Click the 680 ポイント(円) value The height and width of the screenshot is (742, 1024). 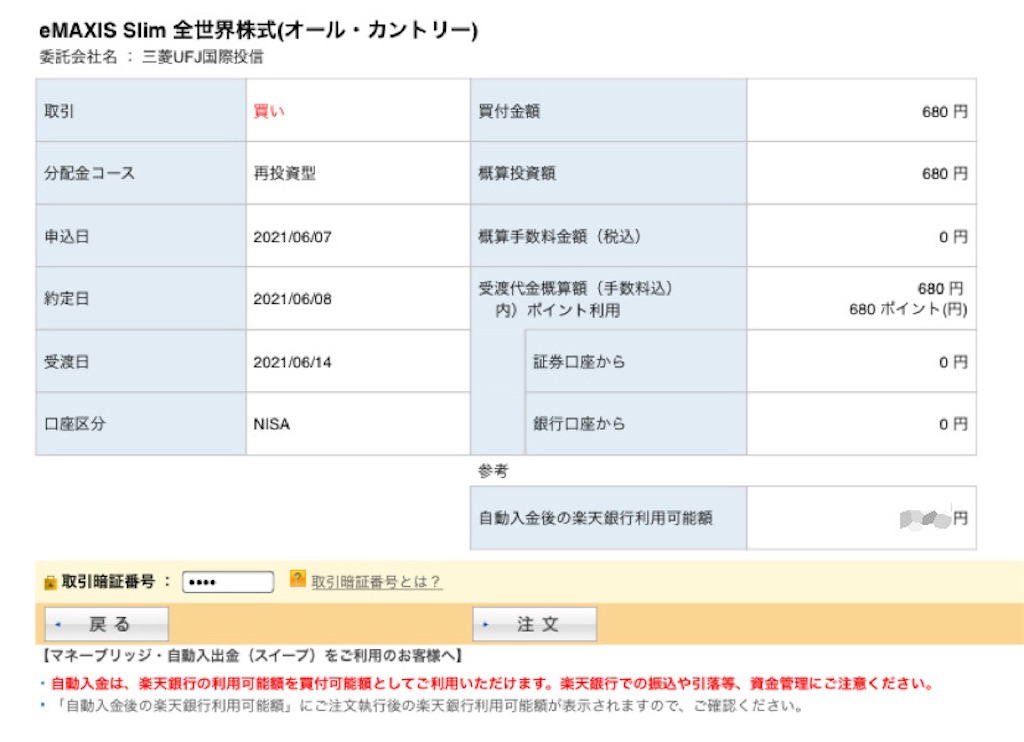[x=908, y=310]
